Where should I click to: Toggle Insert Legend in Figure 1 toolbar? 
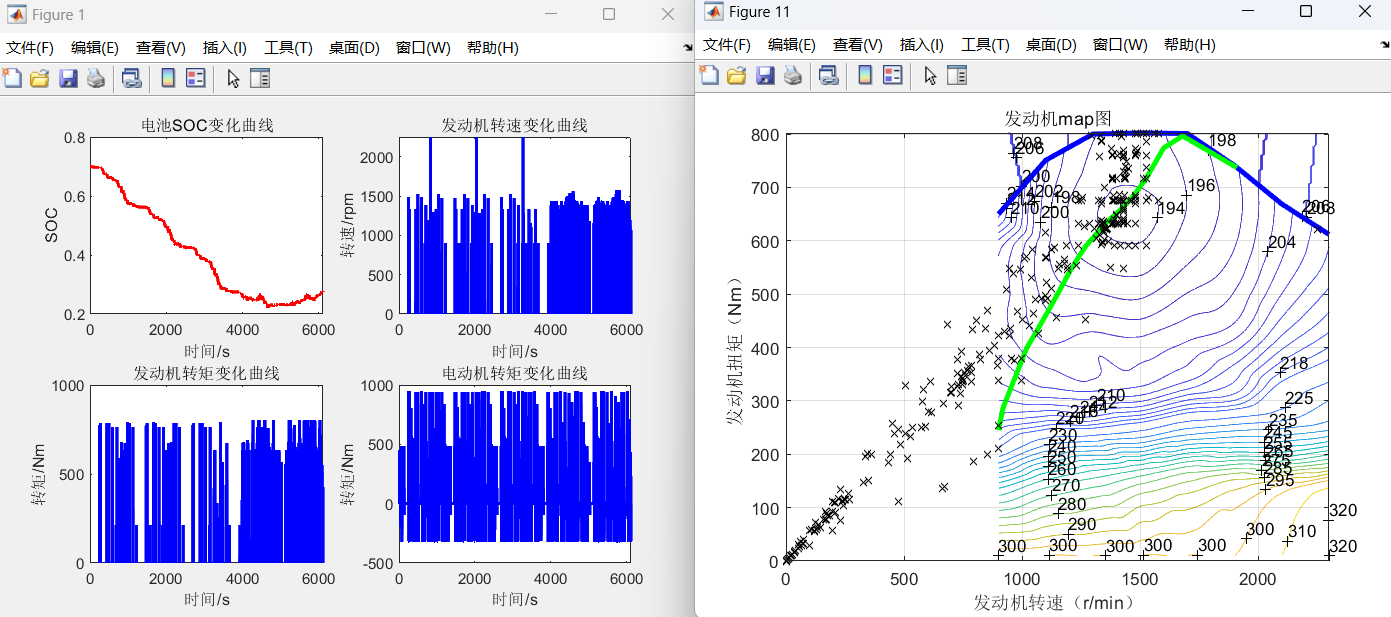click(x=195, y=78)
